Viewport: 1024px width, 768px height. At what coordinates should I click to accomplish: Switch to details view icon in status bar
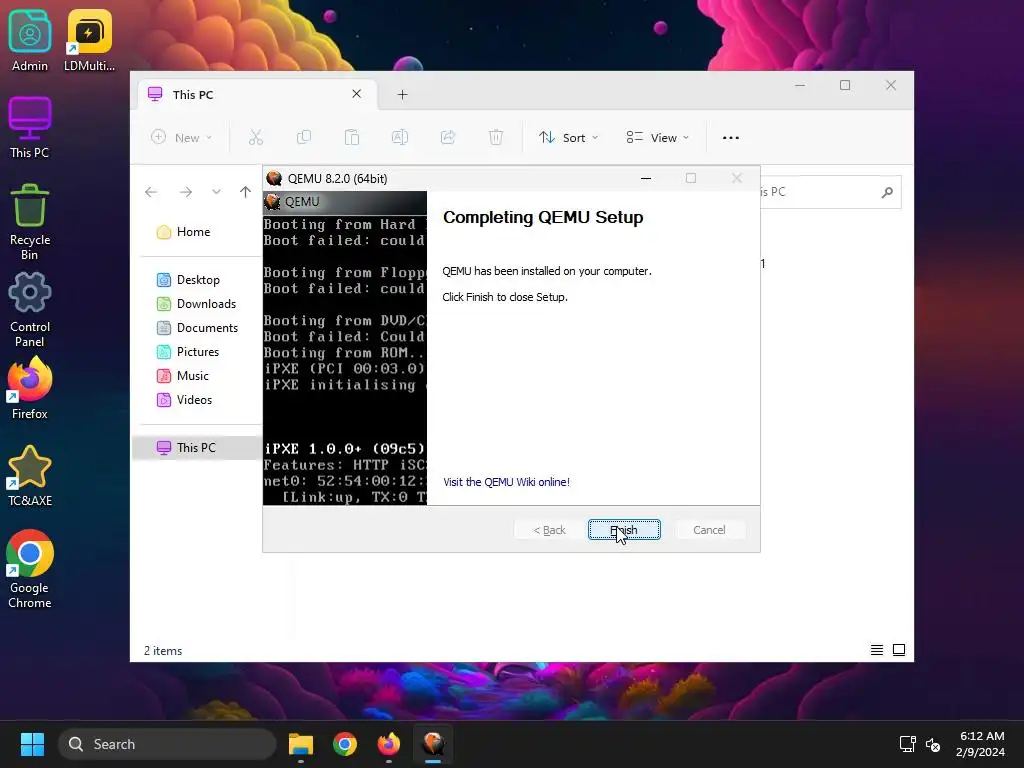[877, 650]
